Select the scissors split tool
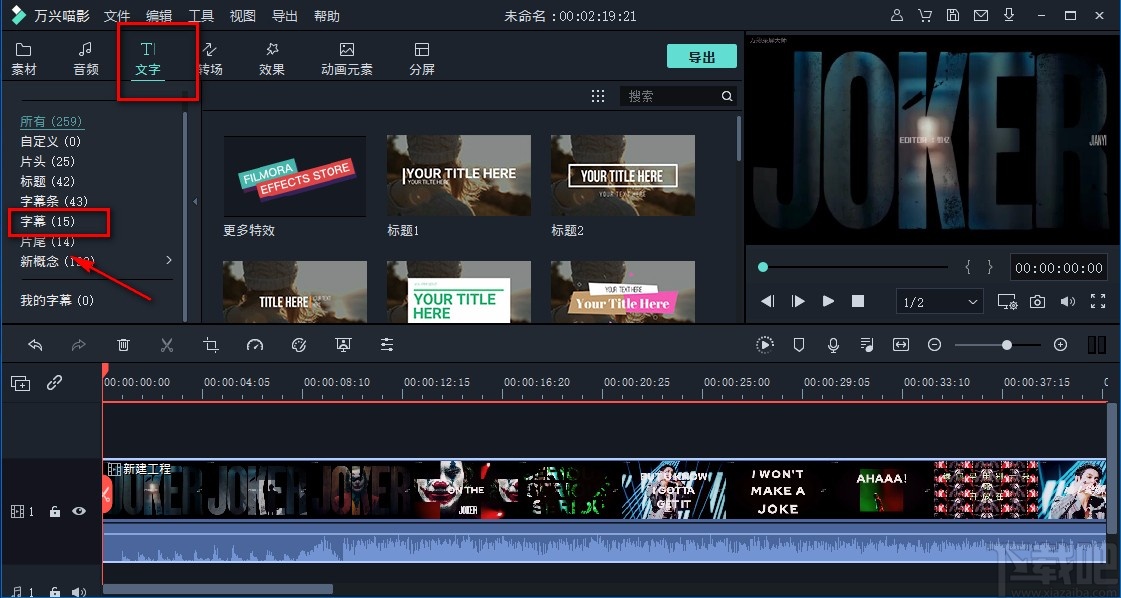This screenshot has height=598, width=1121. (167, 344)
